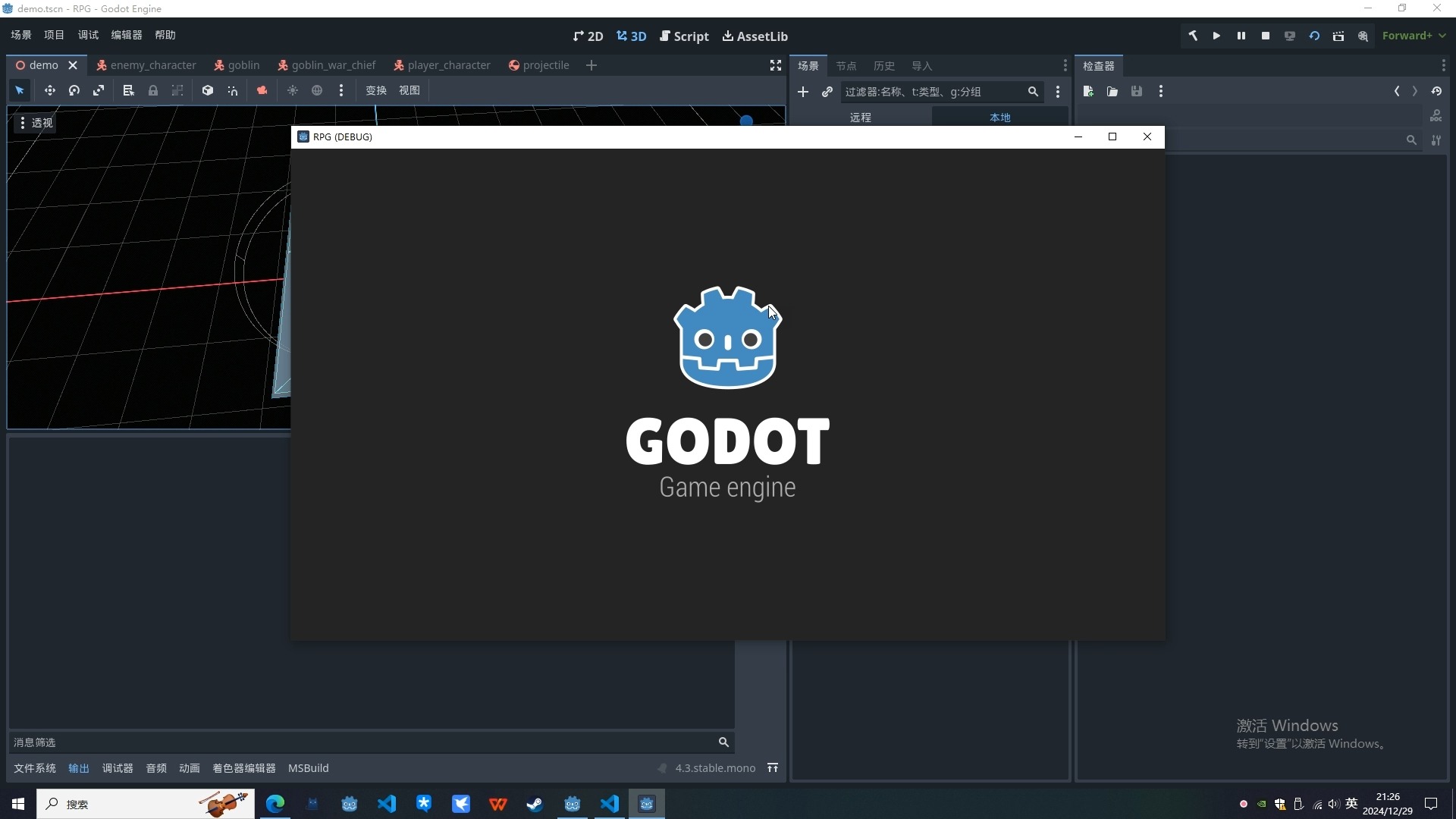Viewport: 1456px width, 819px height.
Task: Select the Rotate Mode tool
Action: point(74,90)
